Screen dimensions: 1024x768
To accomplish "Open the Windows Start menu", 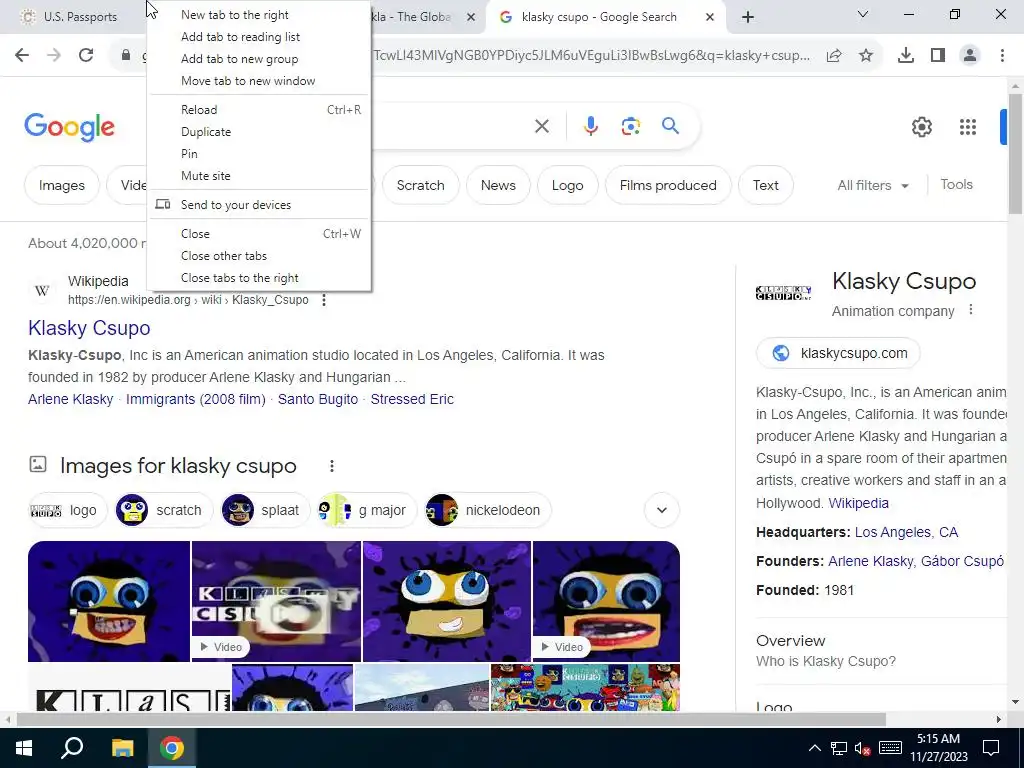I will point(24,748).
